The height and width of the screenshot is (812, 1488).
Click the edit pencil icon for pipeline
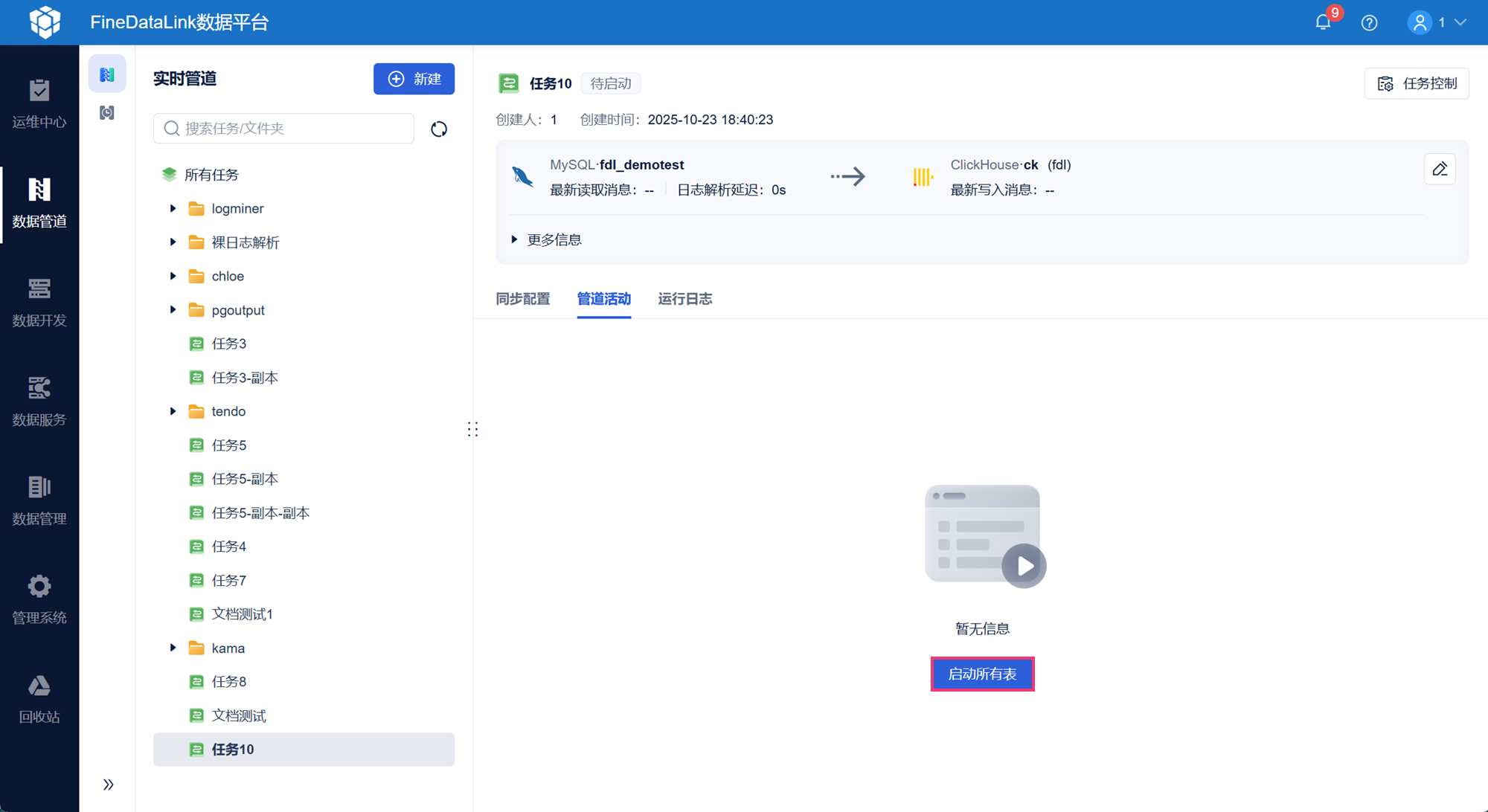1440,170
